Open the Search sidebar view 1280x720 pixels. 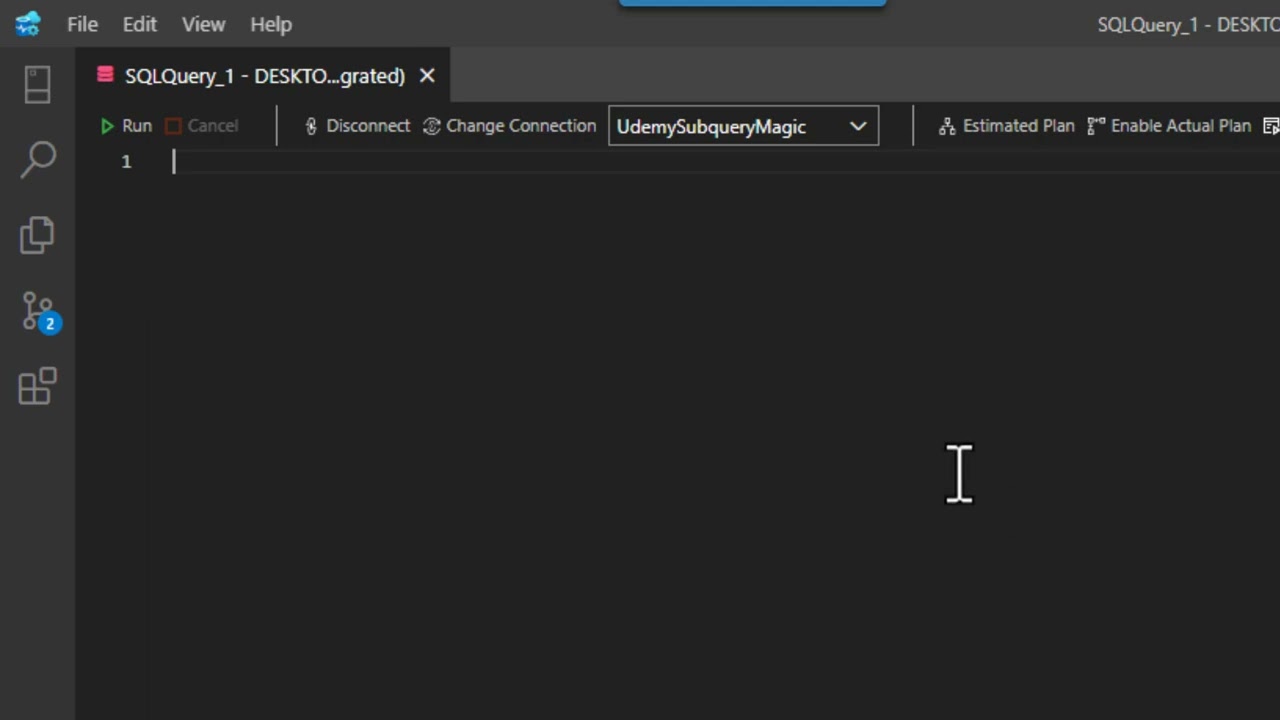[x=37, y=160]
